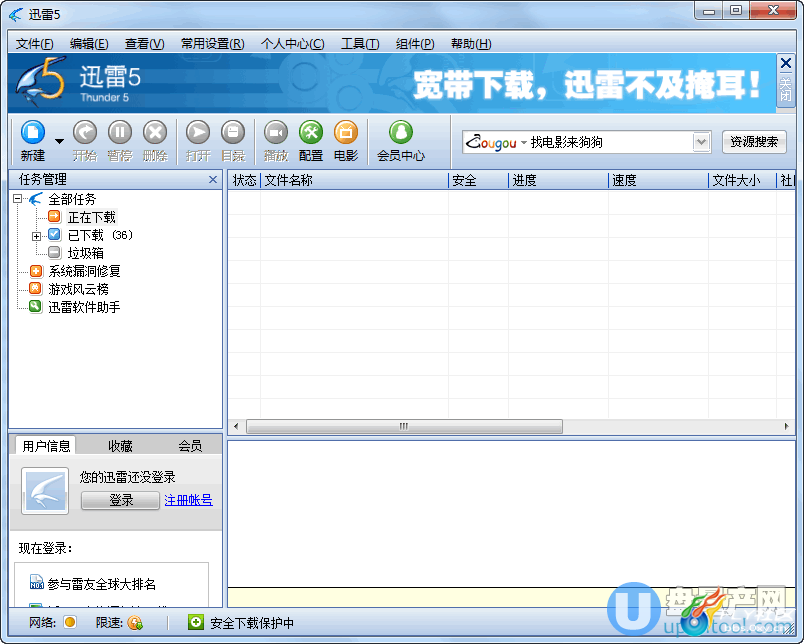This screenshot has width=804, height=644.
Task: Click the 宽带下载 banner ad
Action: tap(588, 84)
